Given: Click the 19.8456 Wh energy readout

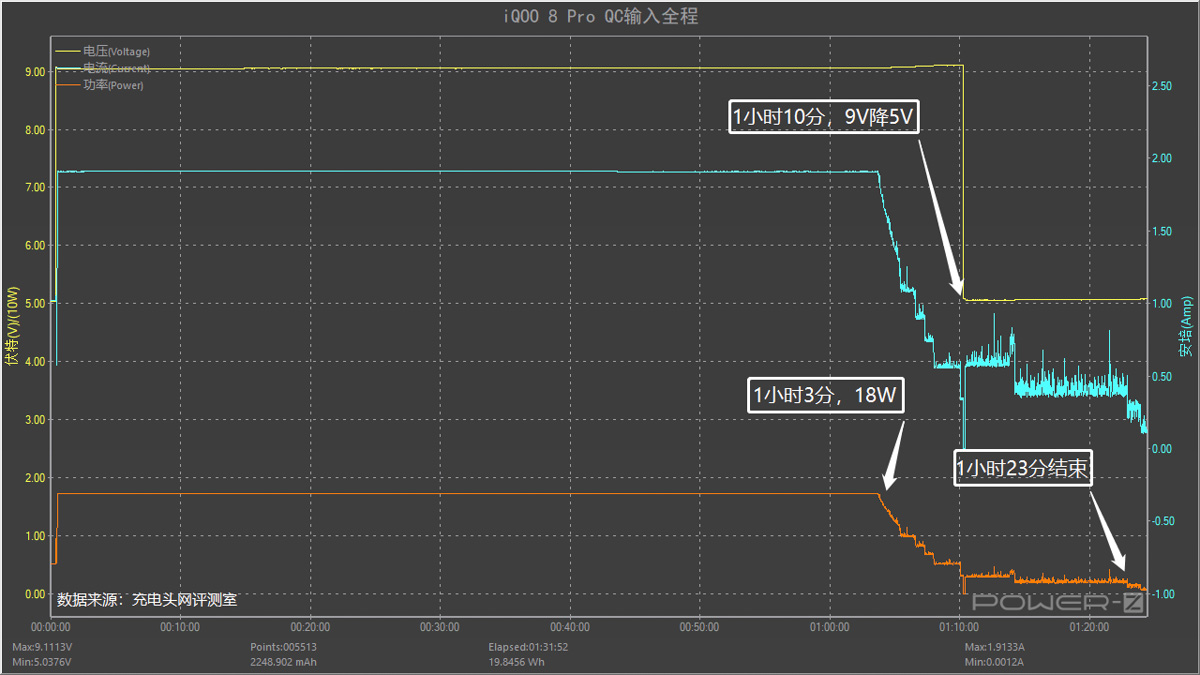Looking at the screenshot, I should (517, 661).
